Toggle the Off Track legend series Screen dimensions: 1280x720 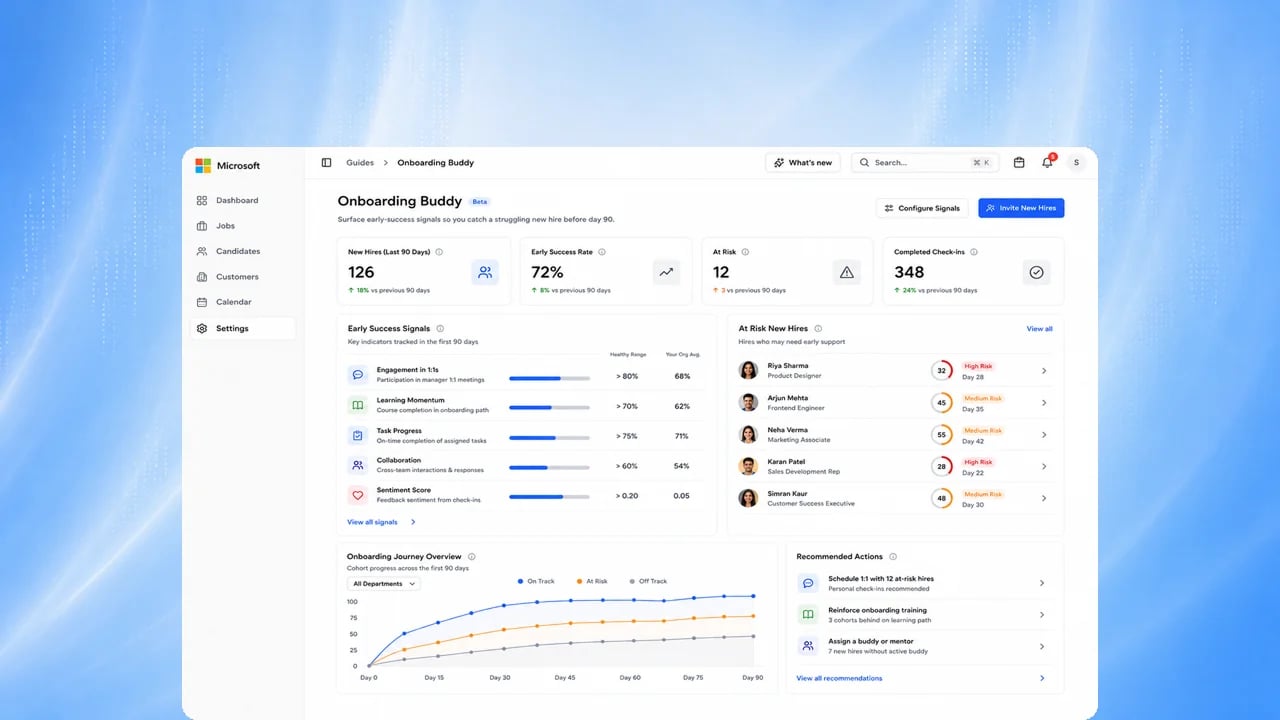[648, 581]
